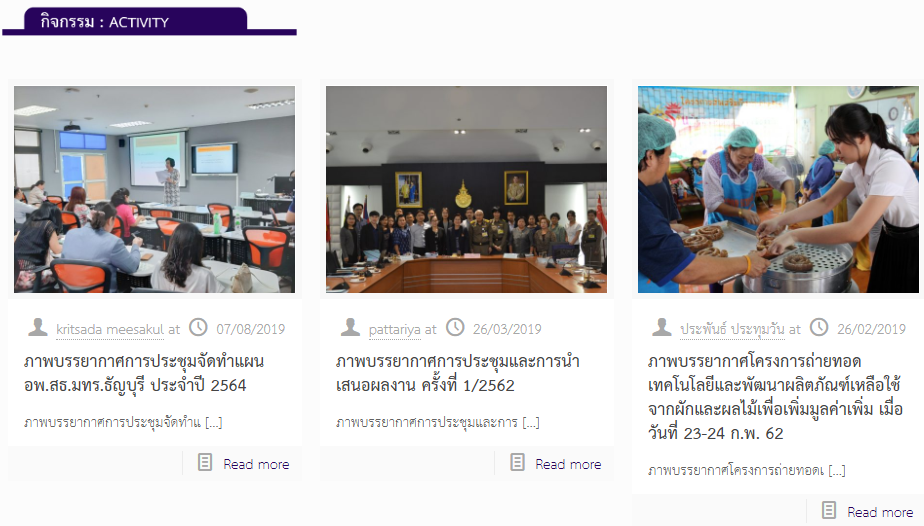Open the classroom meeting photo thumbnail
Image resolution: width=924 pixels, height=526 pixels.
coord(154,189)
